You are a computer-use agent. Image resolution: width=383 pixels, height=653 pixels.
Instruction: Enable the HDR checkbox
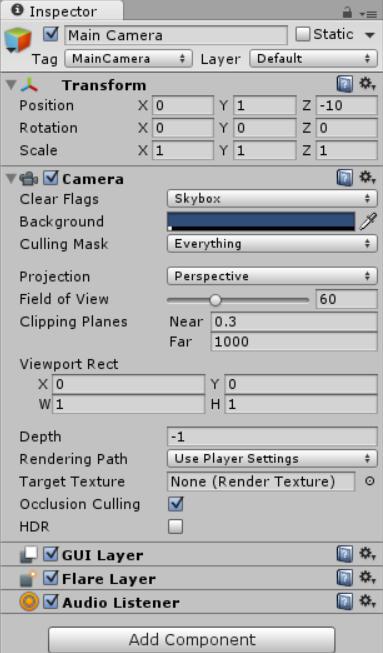pos(175,526)
